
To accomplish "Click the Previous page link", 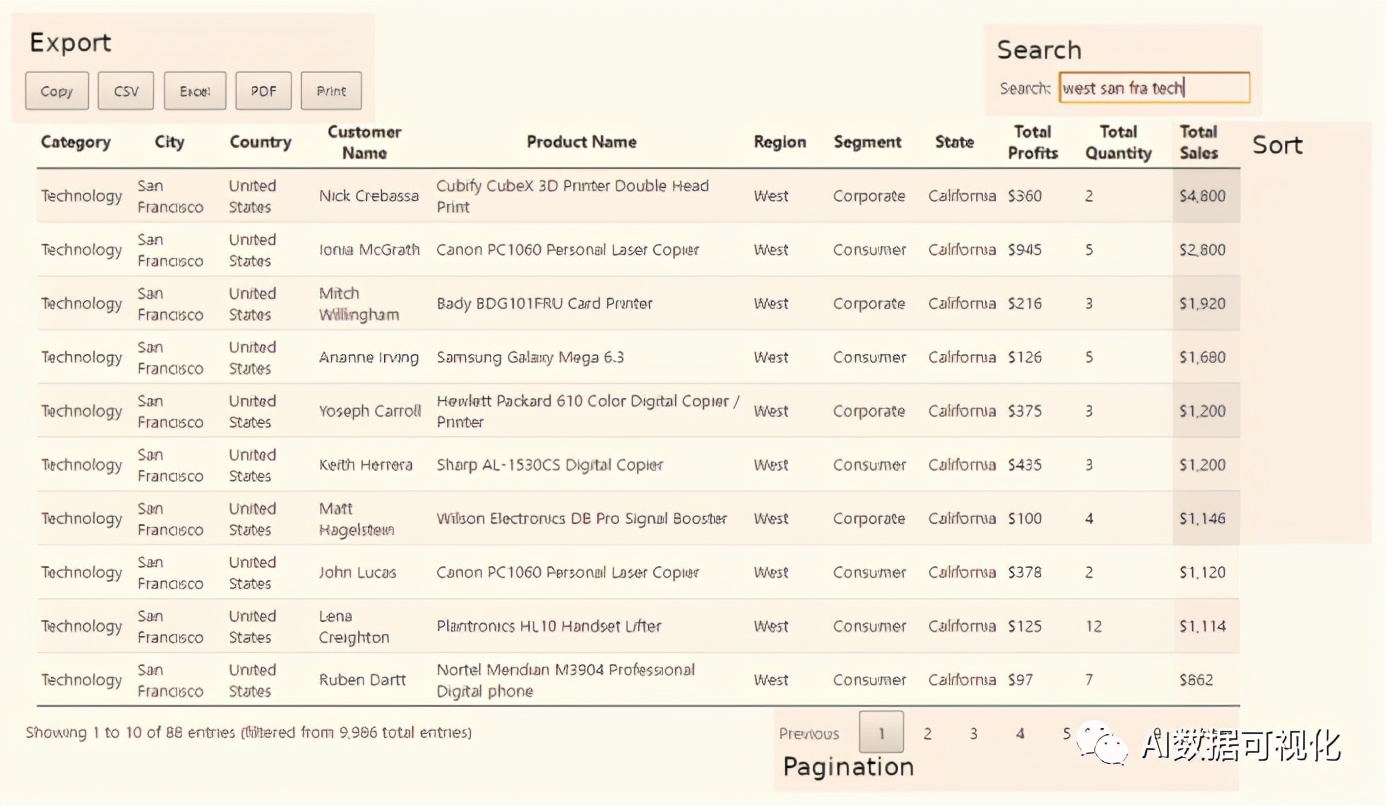I will tap(809, 734).
